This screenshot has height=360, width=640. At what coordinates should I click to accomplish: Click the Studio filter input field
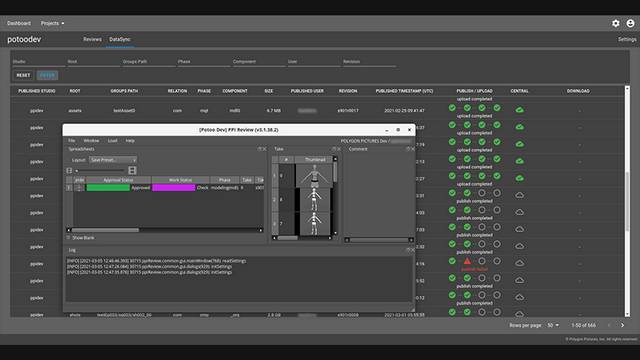coord(39,62)
